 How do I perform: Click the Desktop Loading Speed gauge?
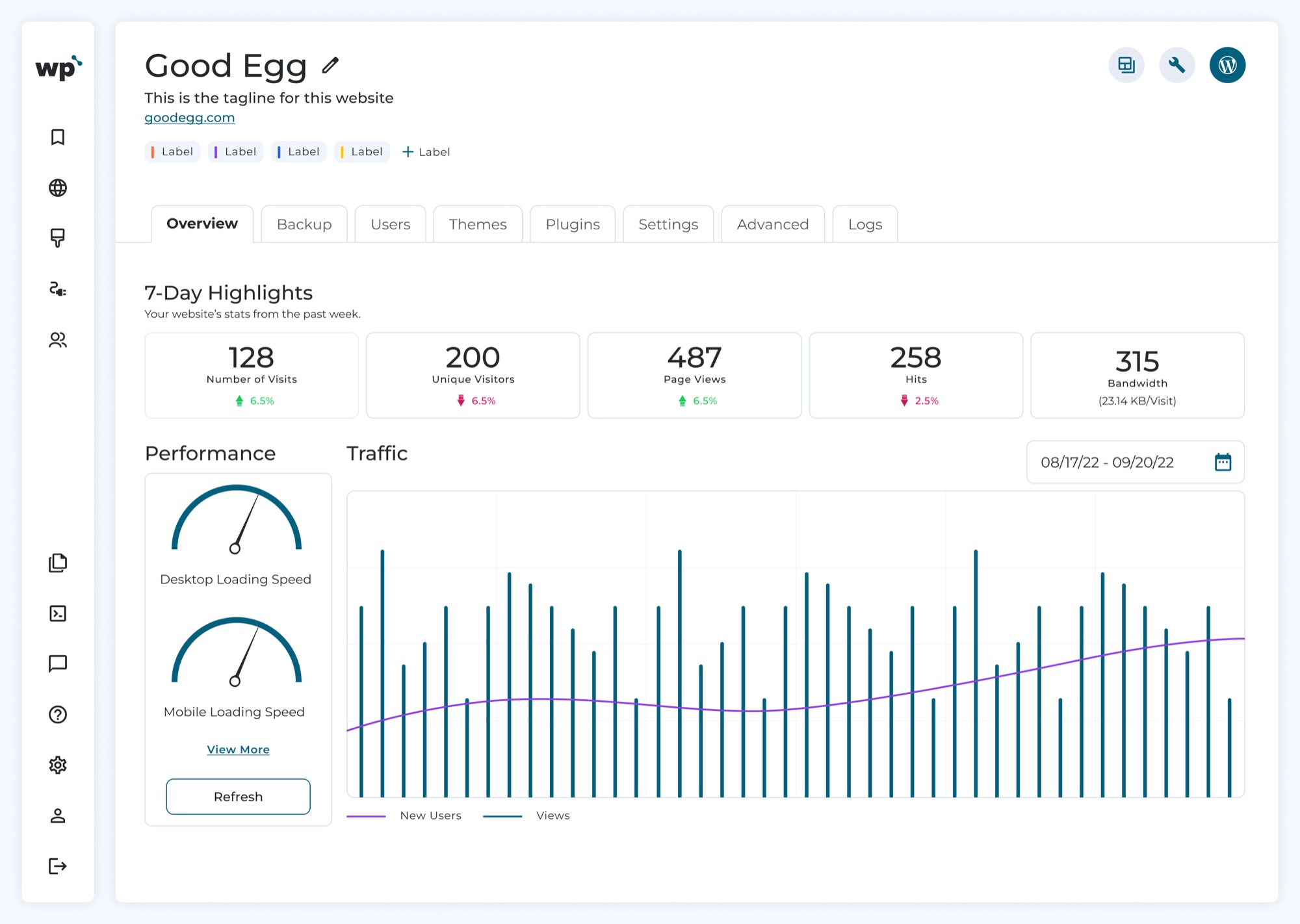click(x=236, y=520)
